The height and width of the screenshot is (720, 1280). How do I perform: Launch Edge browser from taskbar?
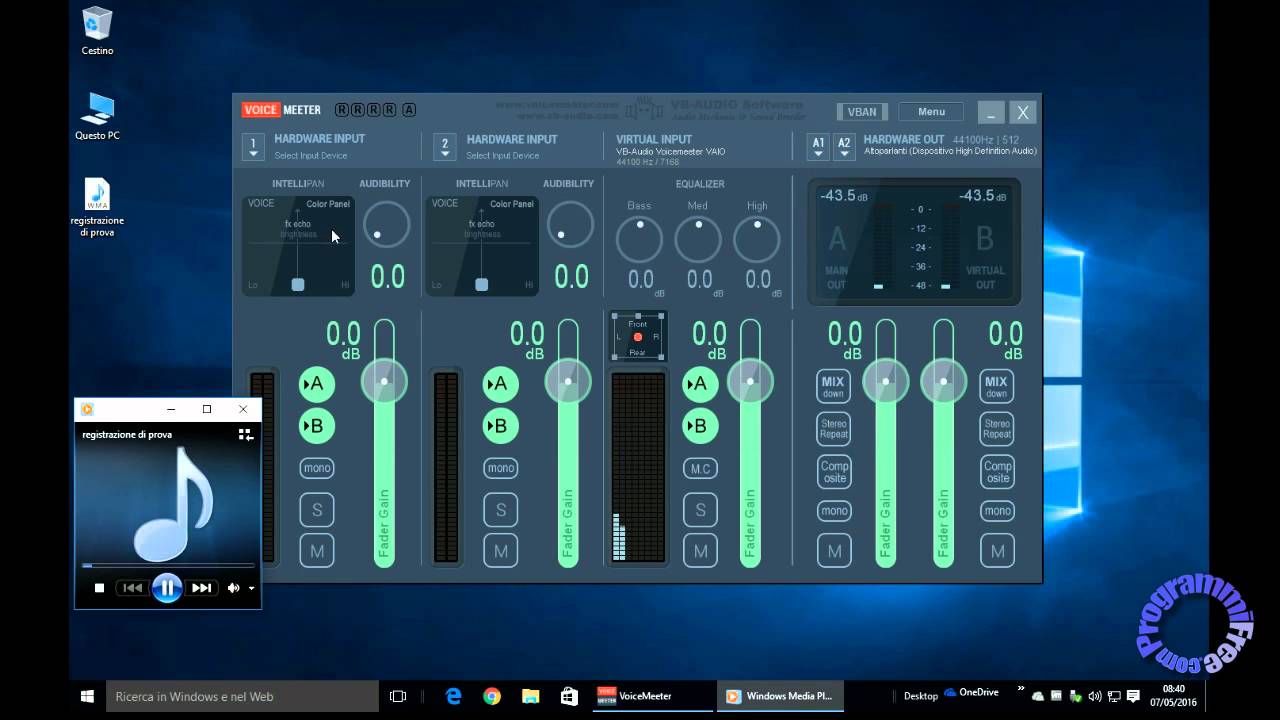[x=453, y=696]
